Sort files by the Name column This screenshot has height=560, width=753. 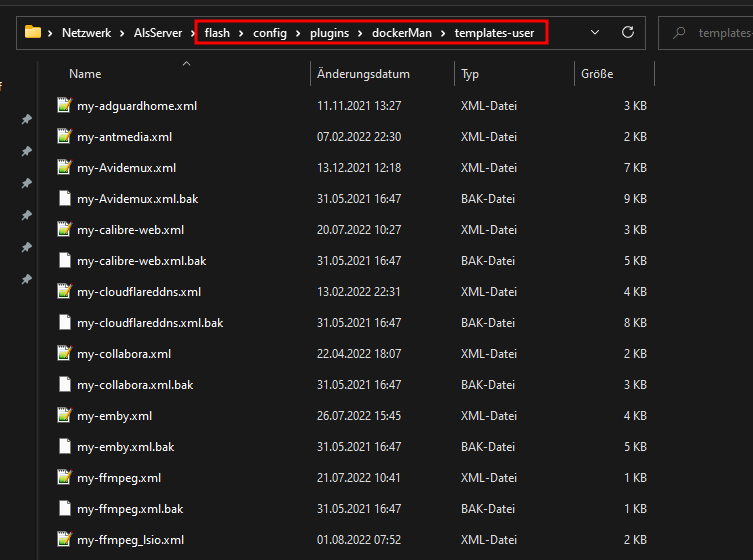pyautogui.click(x=85, y=74)
